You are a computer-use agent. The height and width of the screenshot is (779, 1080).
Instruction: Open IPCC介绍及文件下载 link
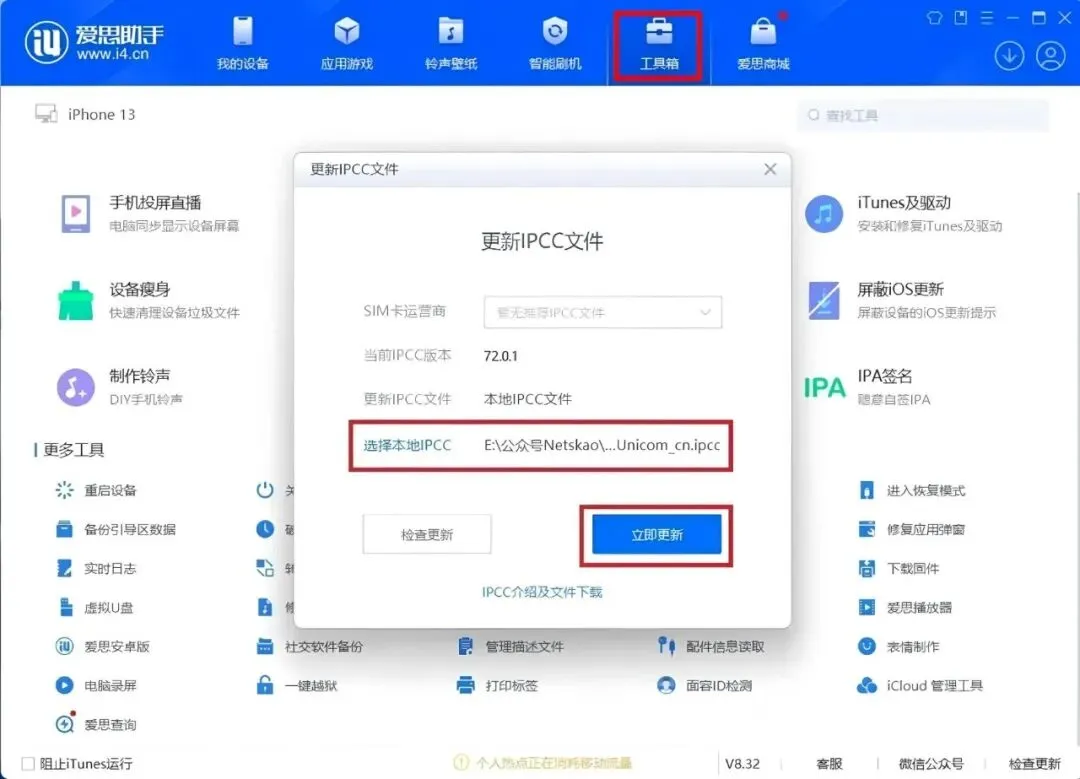542,592
